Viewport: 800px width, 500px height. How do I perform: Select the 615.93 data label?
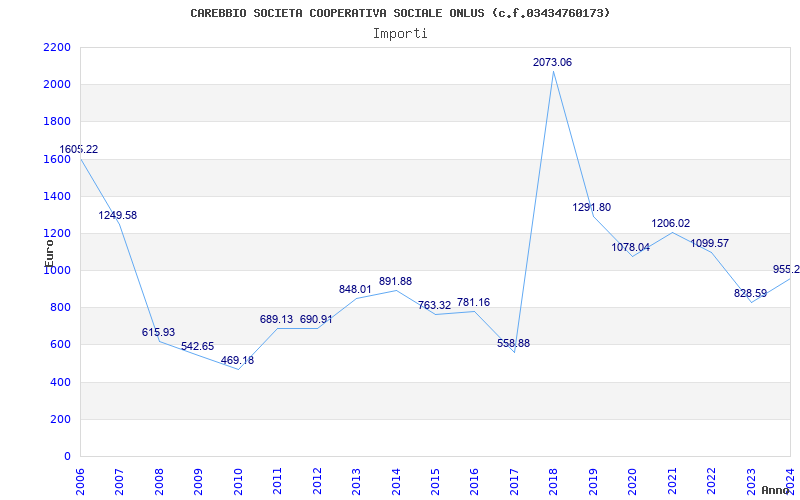[x=158, y=332]
